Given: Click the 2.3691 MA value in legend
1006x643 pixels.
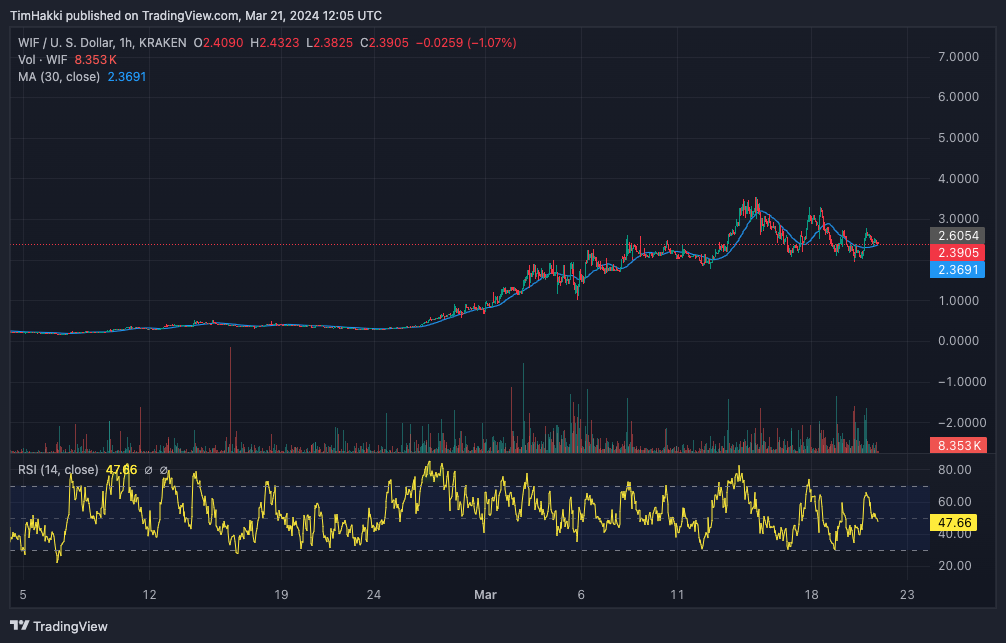Looking at the screenshot, I should pyautogui.click(x=127, y=77).
